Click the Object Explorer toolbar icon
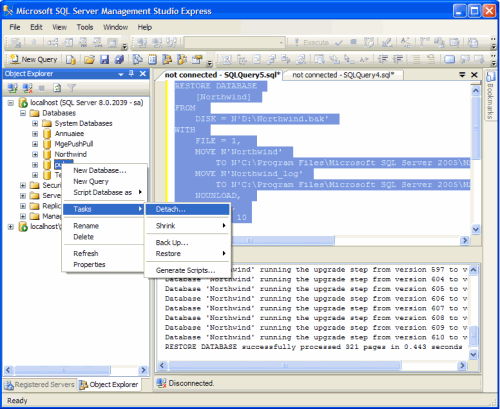 [x=167, y=59]
